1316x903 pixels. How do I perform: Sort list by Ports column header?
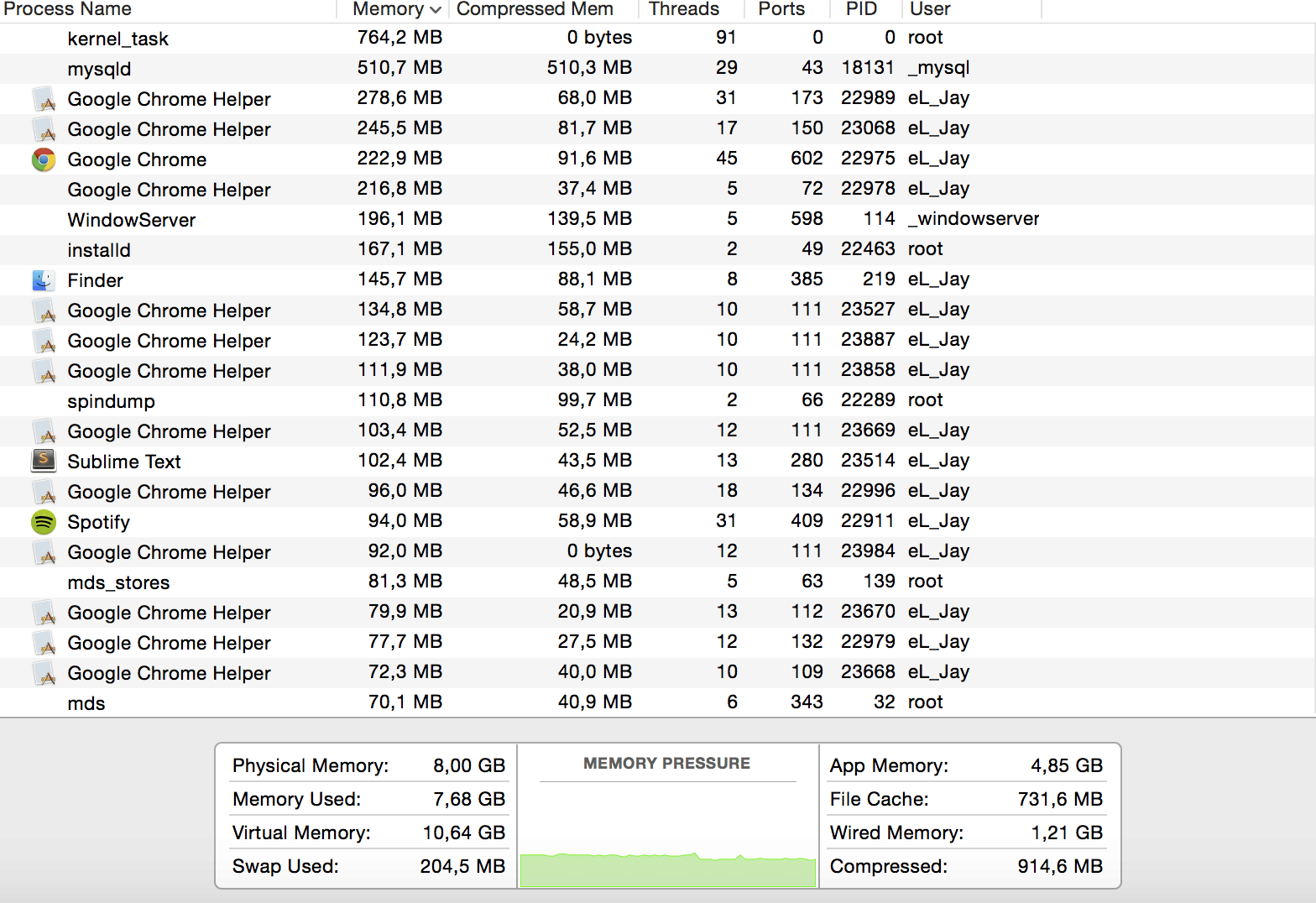(781, 9)
